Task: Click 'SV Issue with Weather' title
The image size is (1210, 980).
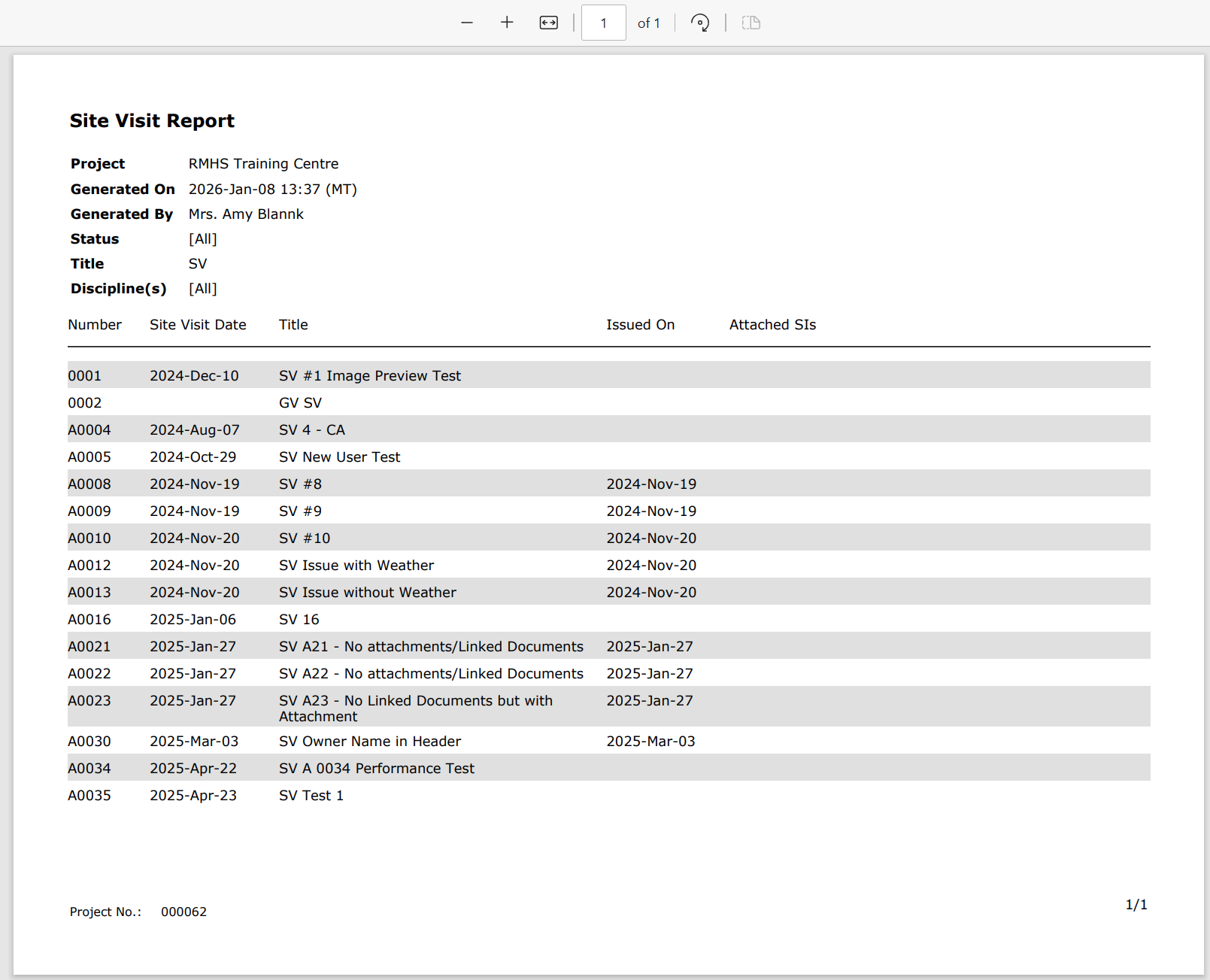Action: coord(356,566)
